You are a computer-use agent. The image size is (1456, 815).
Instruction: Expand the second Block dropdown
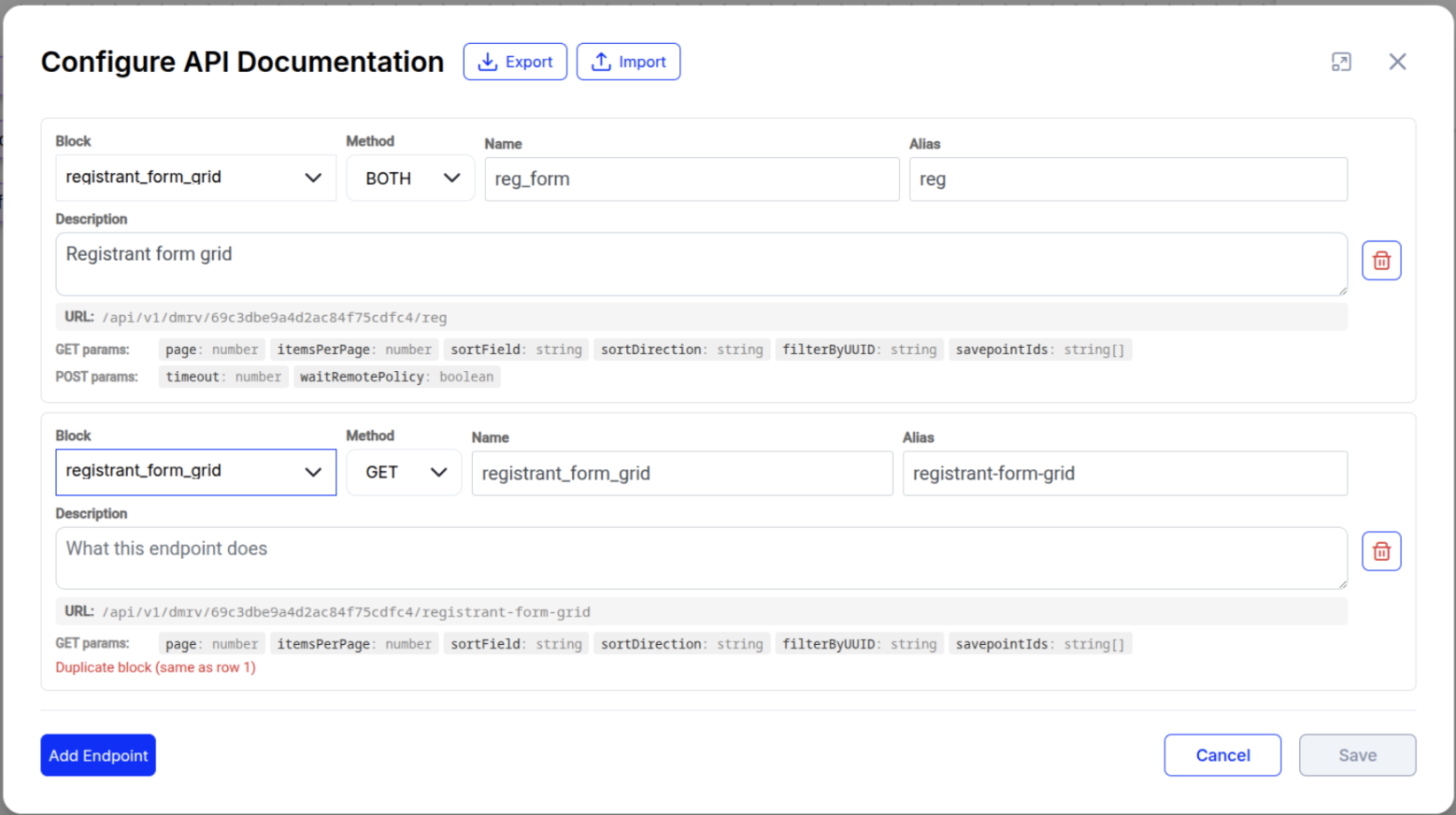point(195,472)
